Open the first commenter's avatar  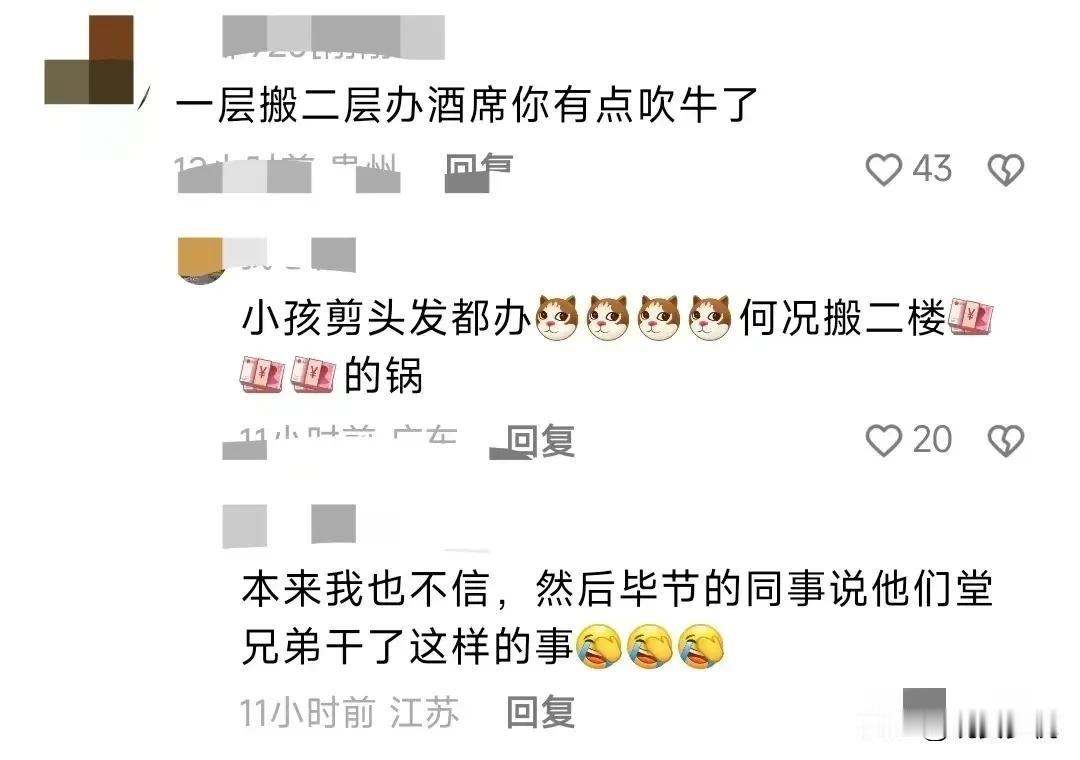pyautogui.click(x=90, y=60)
